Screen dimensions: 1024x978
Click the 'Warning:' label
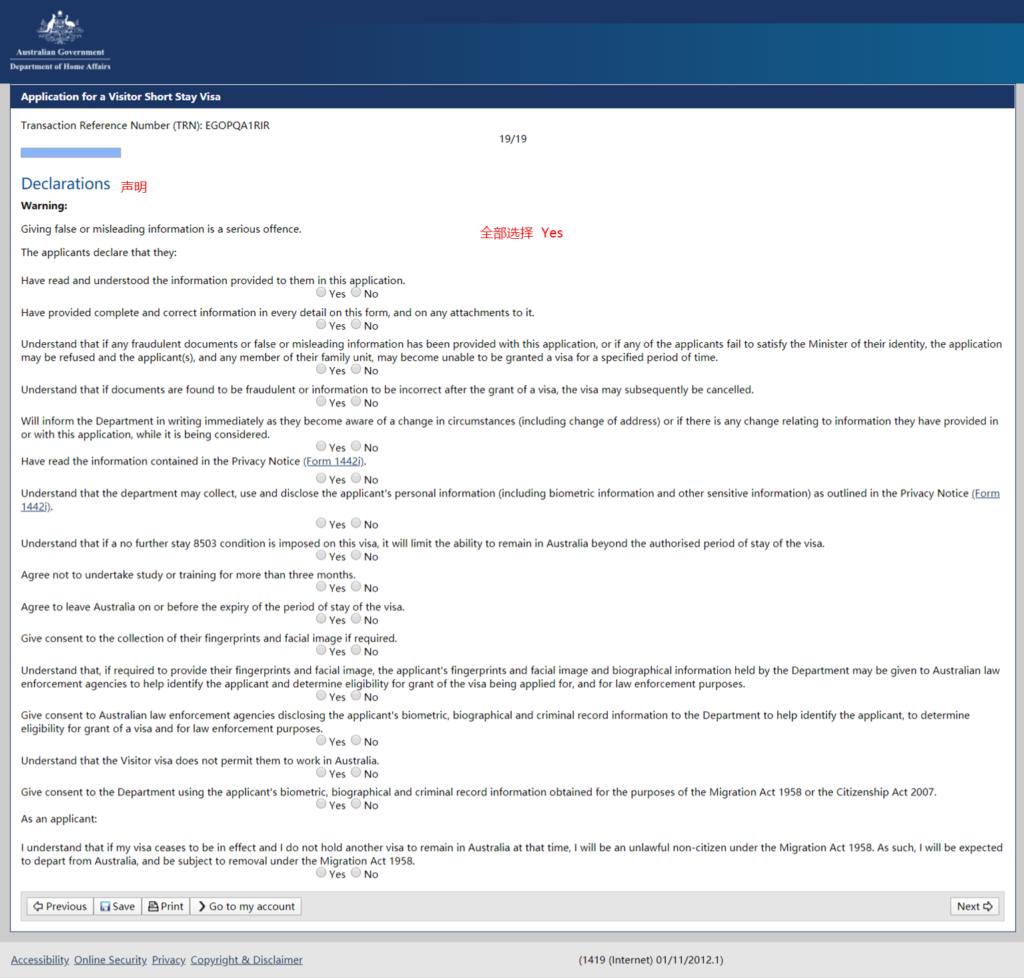(44, 206)
